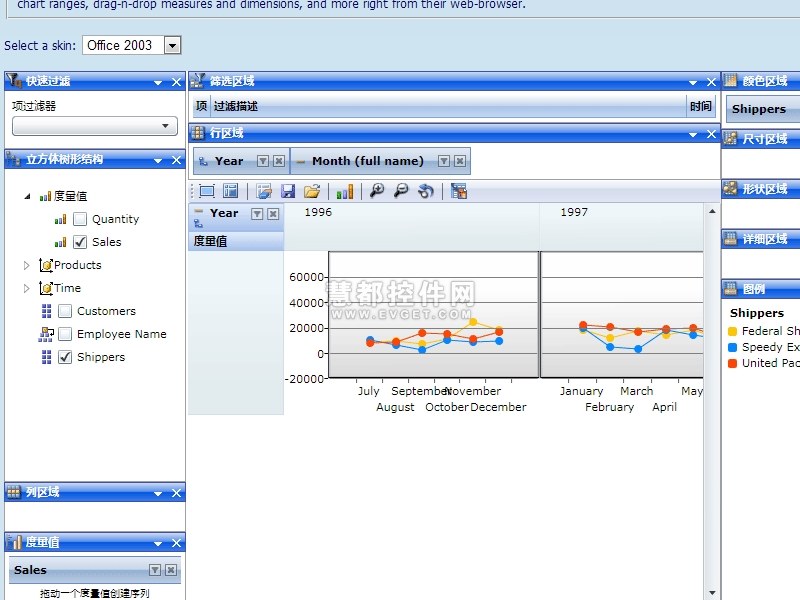800x600 pixels.
Task: Close the quick filter panel
Action: click(x=177, y=82)
